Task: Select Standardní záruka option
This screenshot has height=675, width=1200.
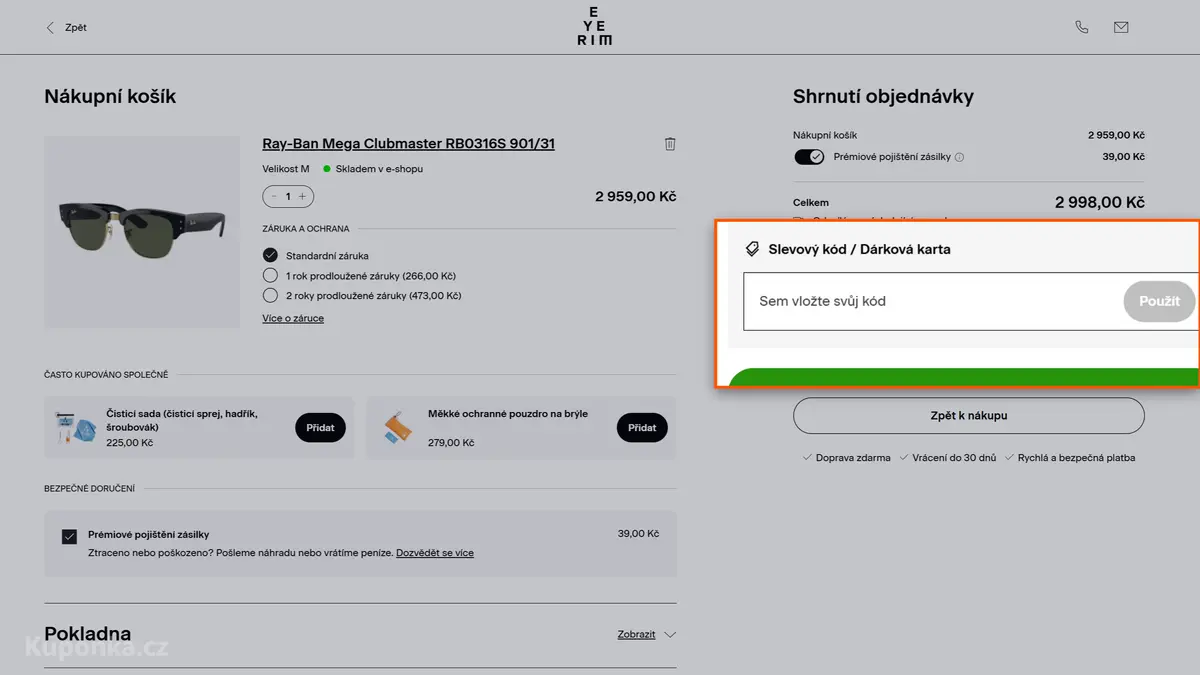Action: pos(270,255)
